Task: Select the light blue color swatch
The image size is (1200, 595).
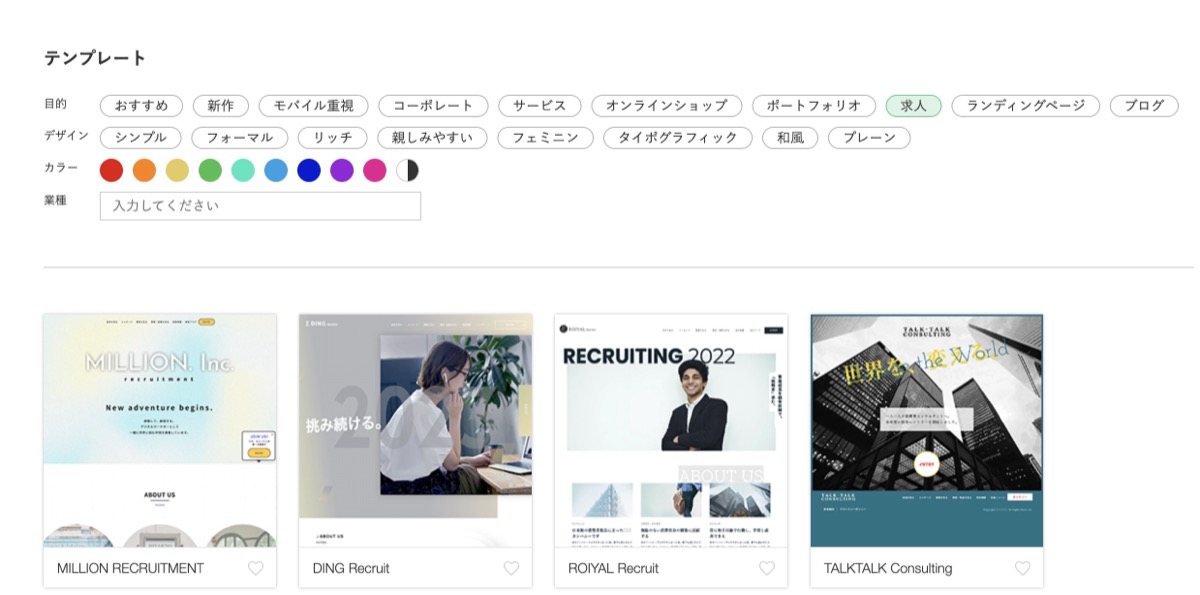Action: pos(276,171)
